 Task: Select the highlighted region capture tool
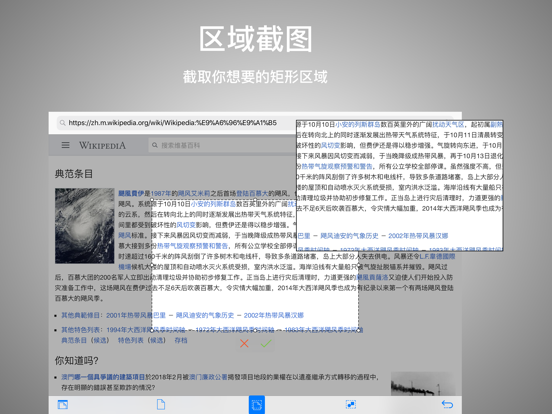[257, 405]
